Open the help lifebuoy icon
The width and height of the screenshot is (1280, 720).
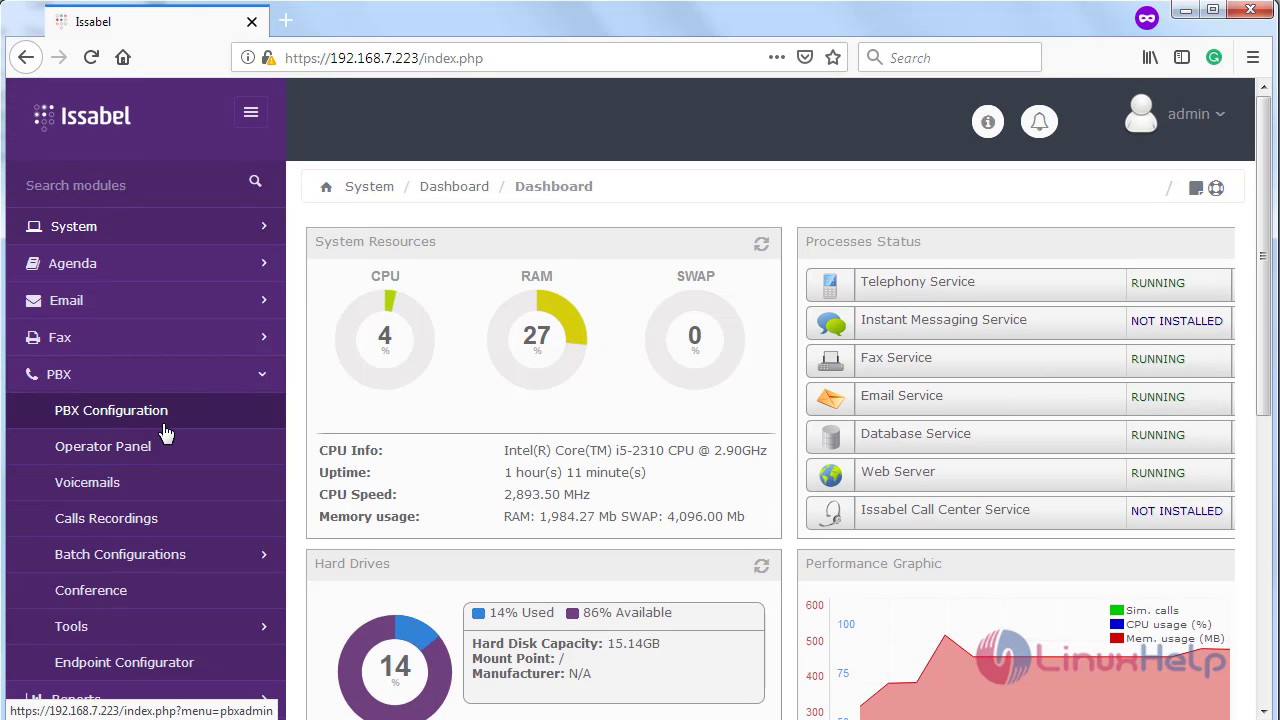click(x=1216, y=188)
